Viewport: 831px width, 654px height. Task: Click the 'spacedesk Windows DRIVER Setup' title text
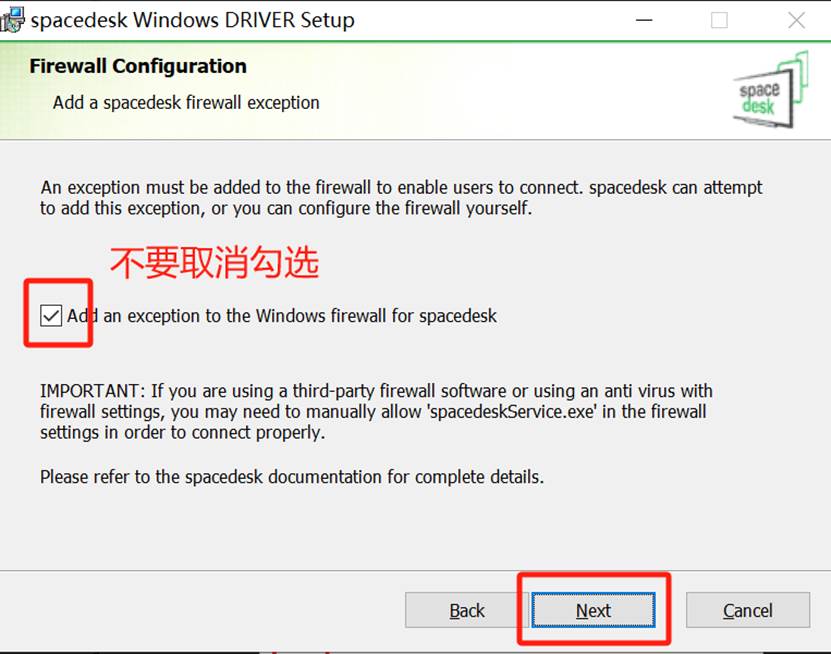point(192,20)
